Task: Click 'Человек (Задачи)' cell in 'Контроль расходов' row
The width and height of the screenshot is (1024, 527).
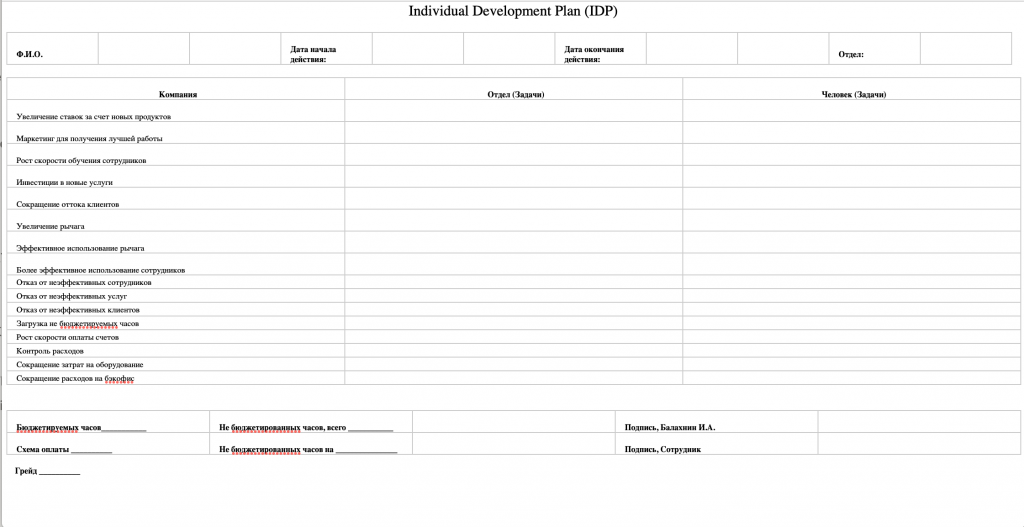Action: pos(852,351)
